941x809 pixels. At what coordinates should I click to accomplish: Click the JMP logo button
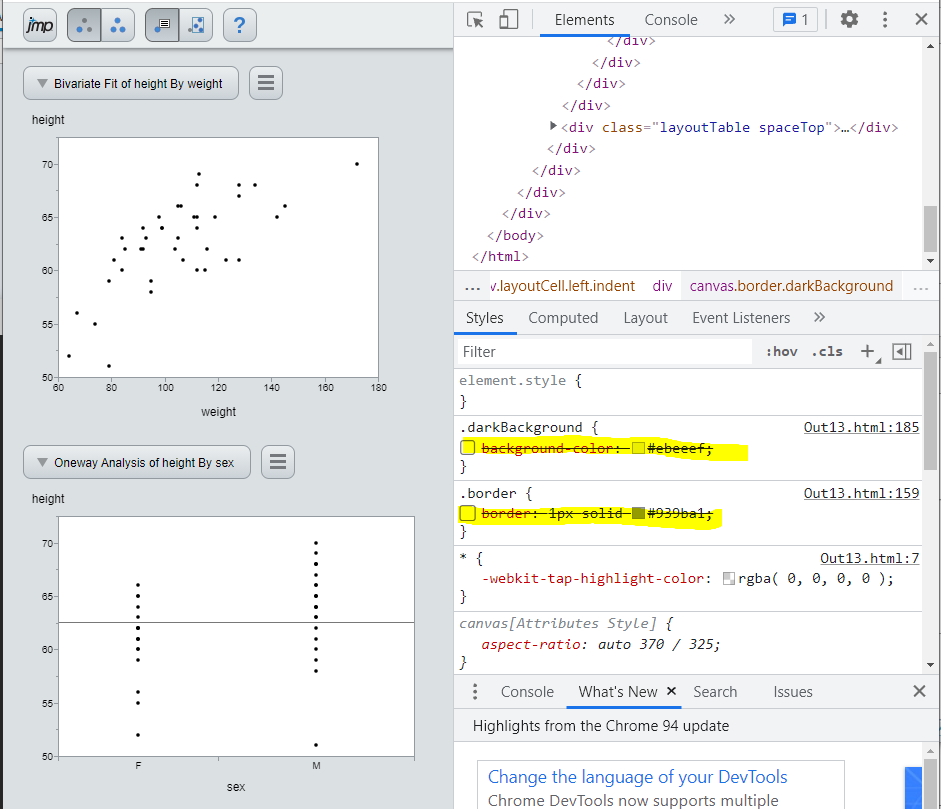(39, 25)
